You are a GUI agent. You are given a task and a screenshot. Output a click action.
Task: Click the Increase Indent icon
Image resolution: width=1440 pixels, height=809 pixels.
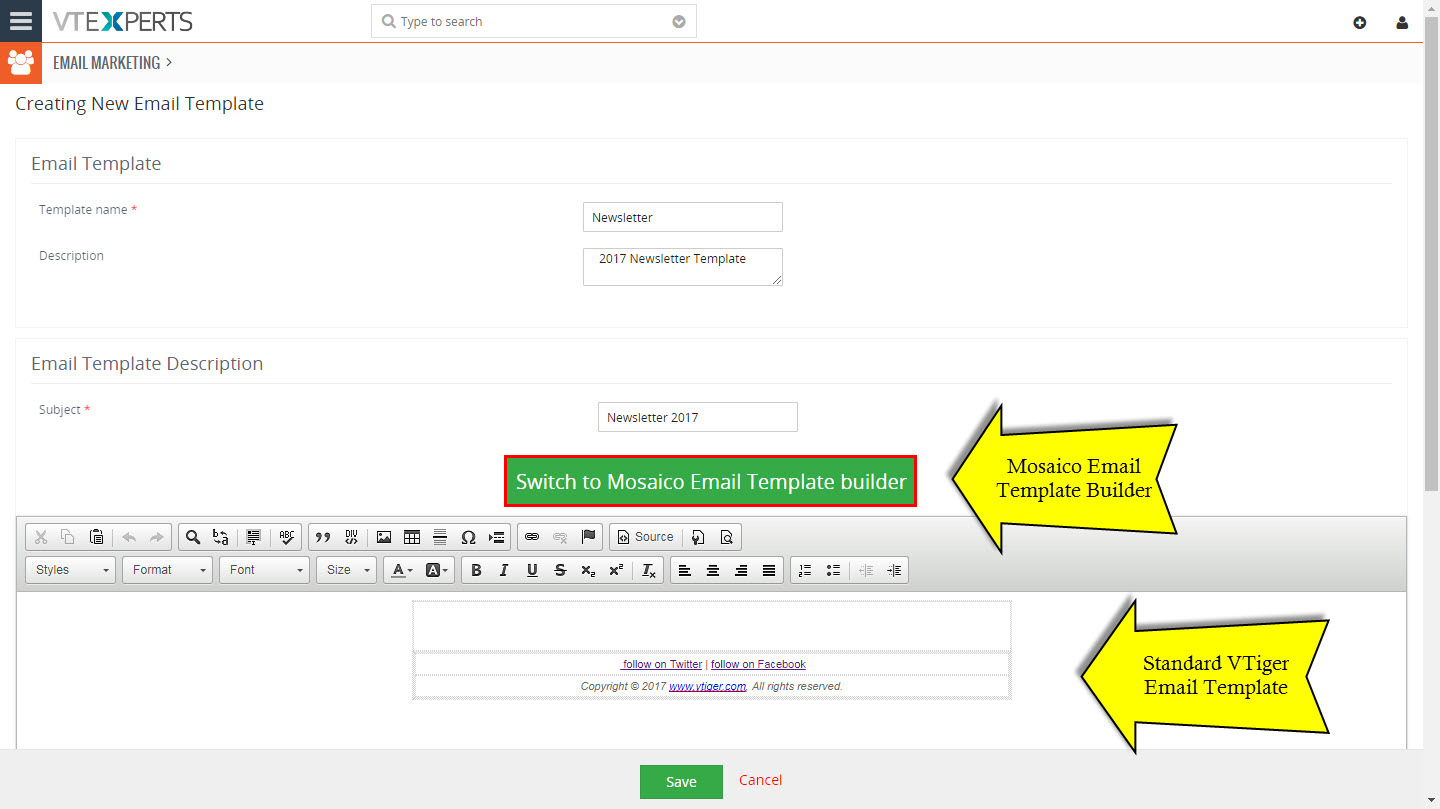894,570
